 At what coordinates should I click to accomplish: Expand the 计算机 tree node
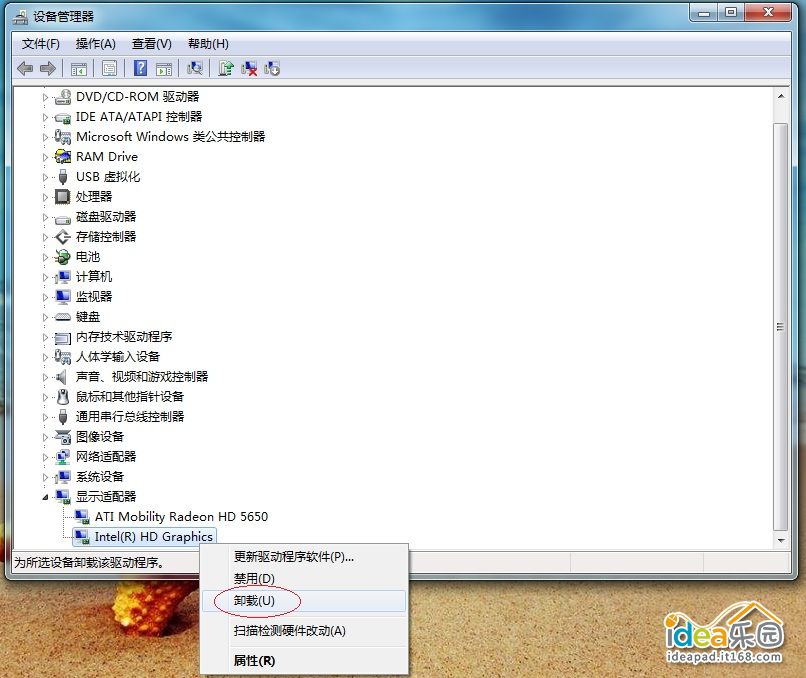(45, 278)
